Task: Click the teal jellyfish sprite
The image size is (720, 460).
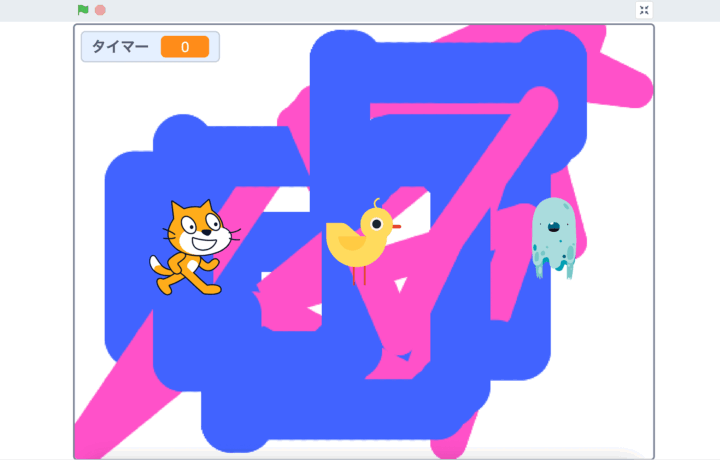Action: [552, 236]
